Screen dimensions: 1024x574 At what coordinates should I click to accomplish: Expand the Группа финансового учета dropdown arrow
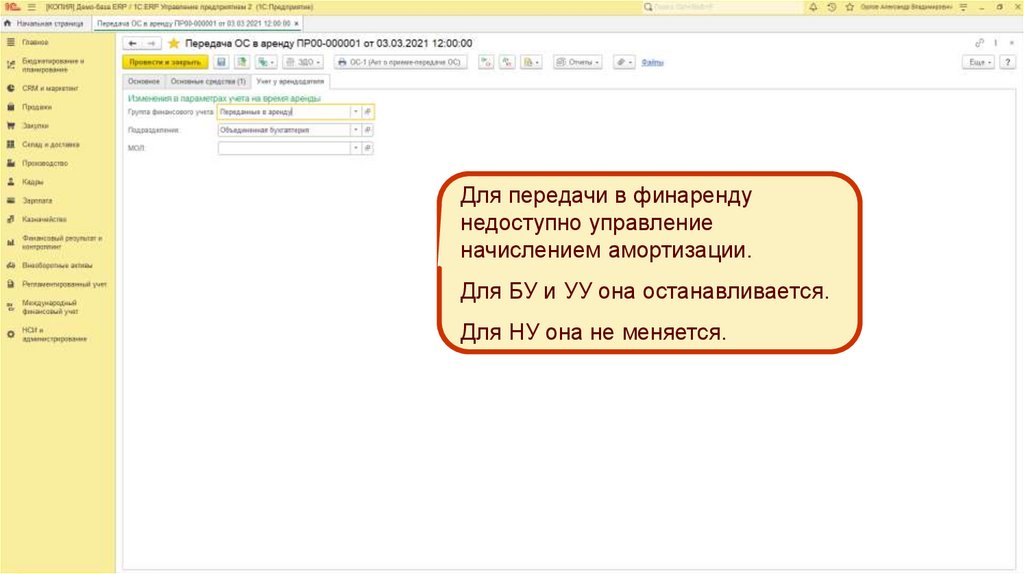[x=354, y=112]
